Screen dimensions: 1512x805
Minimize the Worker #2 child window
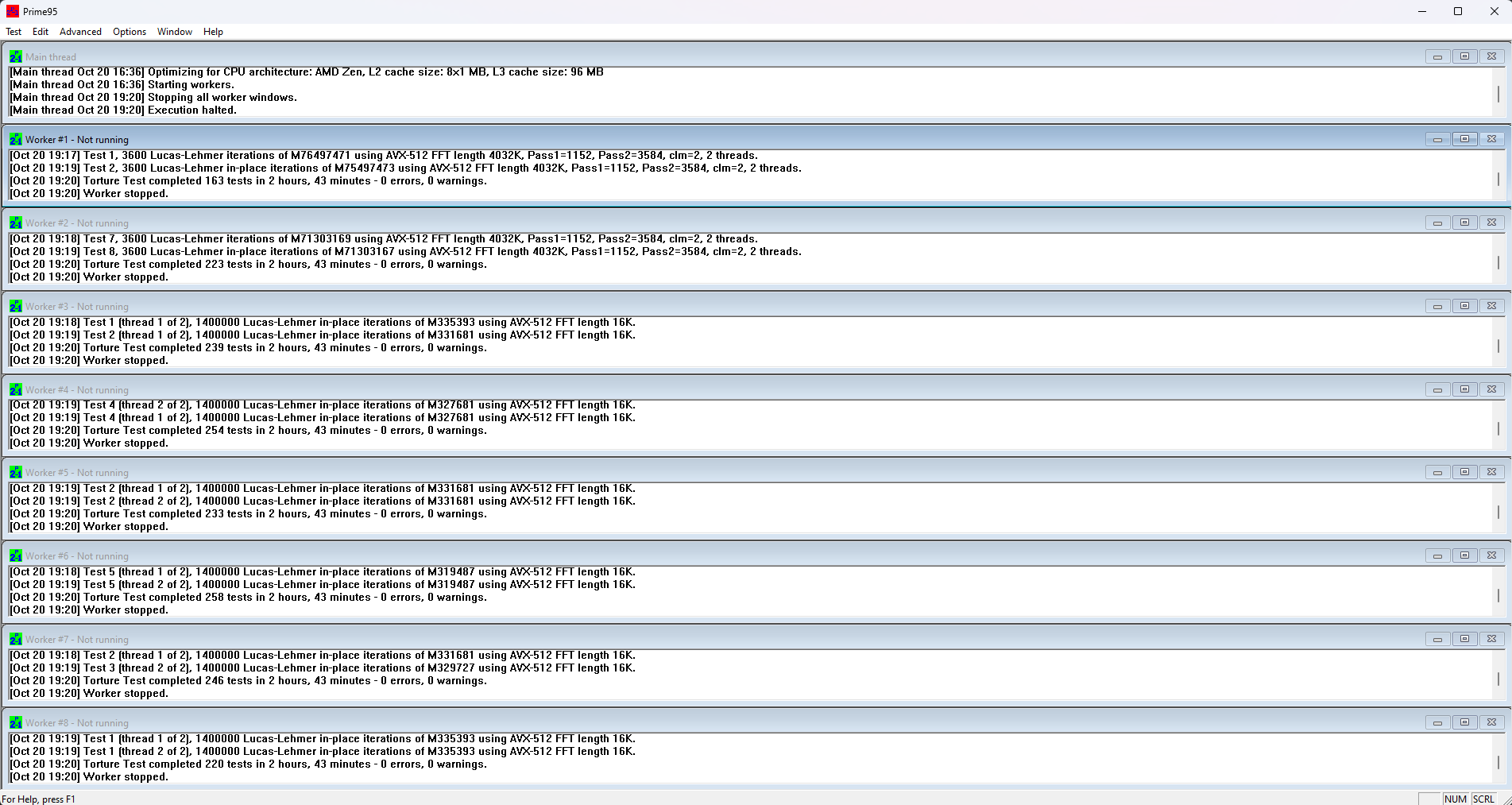1437,223
